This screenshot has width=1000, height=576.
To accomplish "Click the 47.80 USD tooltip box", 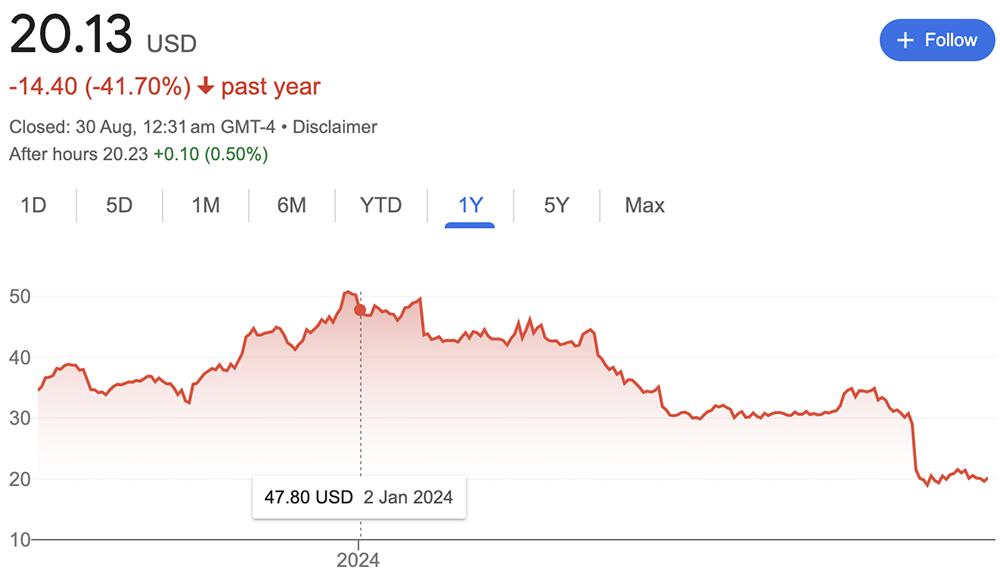I will point(358,497).
